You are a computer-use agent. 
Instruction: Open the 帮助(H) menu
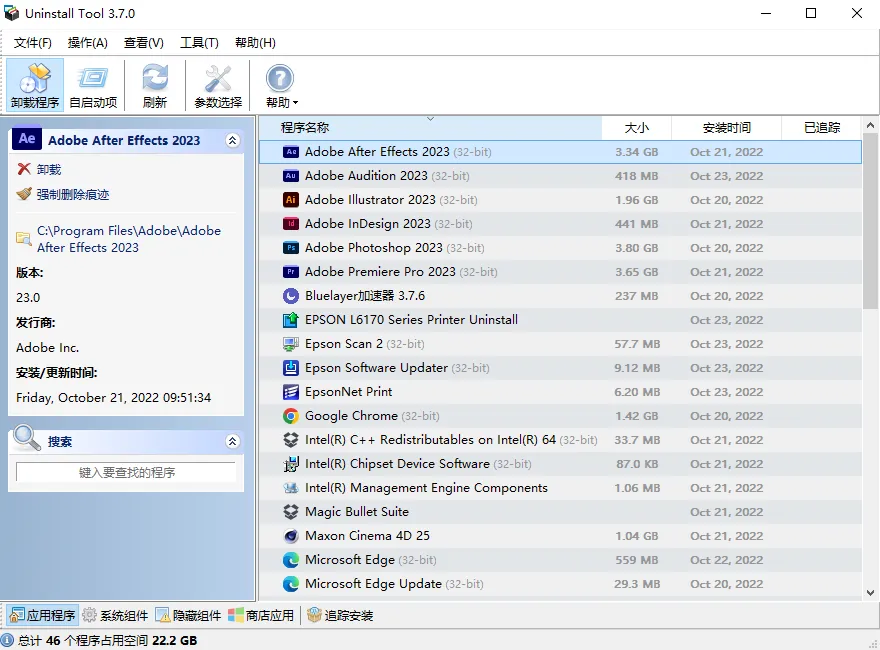point(255,43)
